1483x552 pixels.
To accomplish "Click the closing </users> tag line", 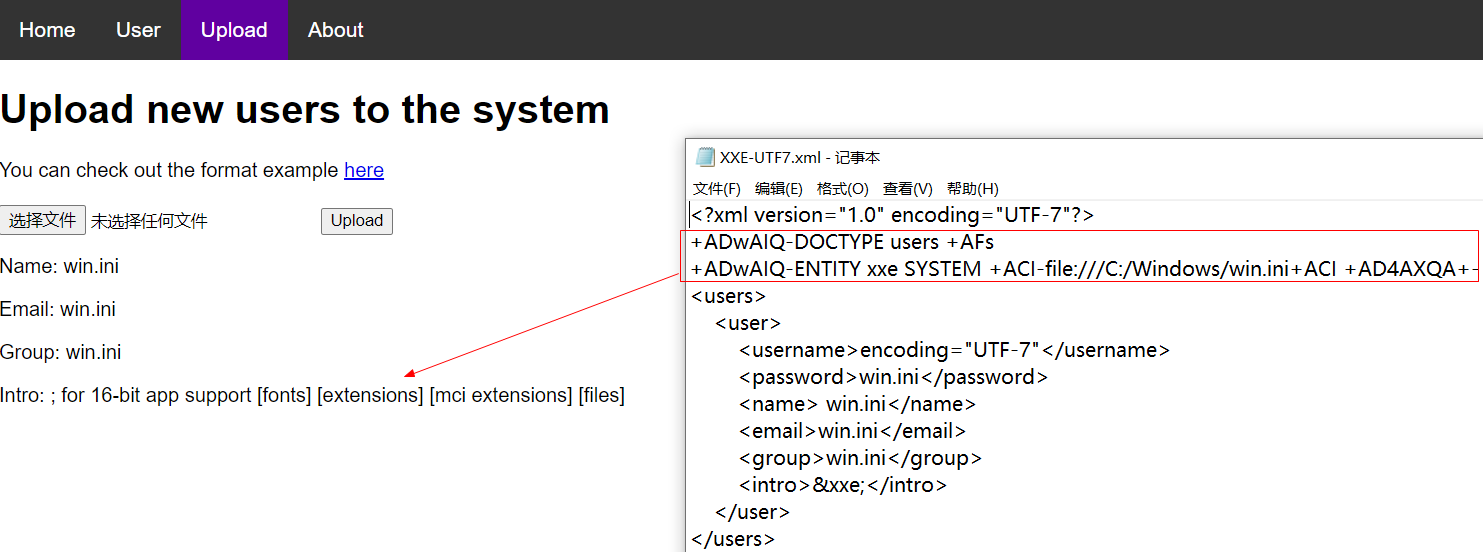I will click(x=733, y=539).
